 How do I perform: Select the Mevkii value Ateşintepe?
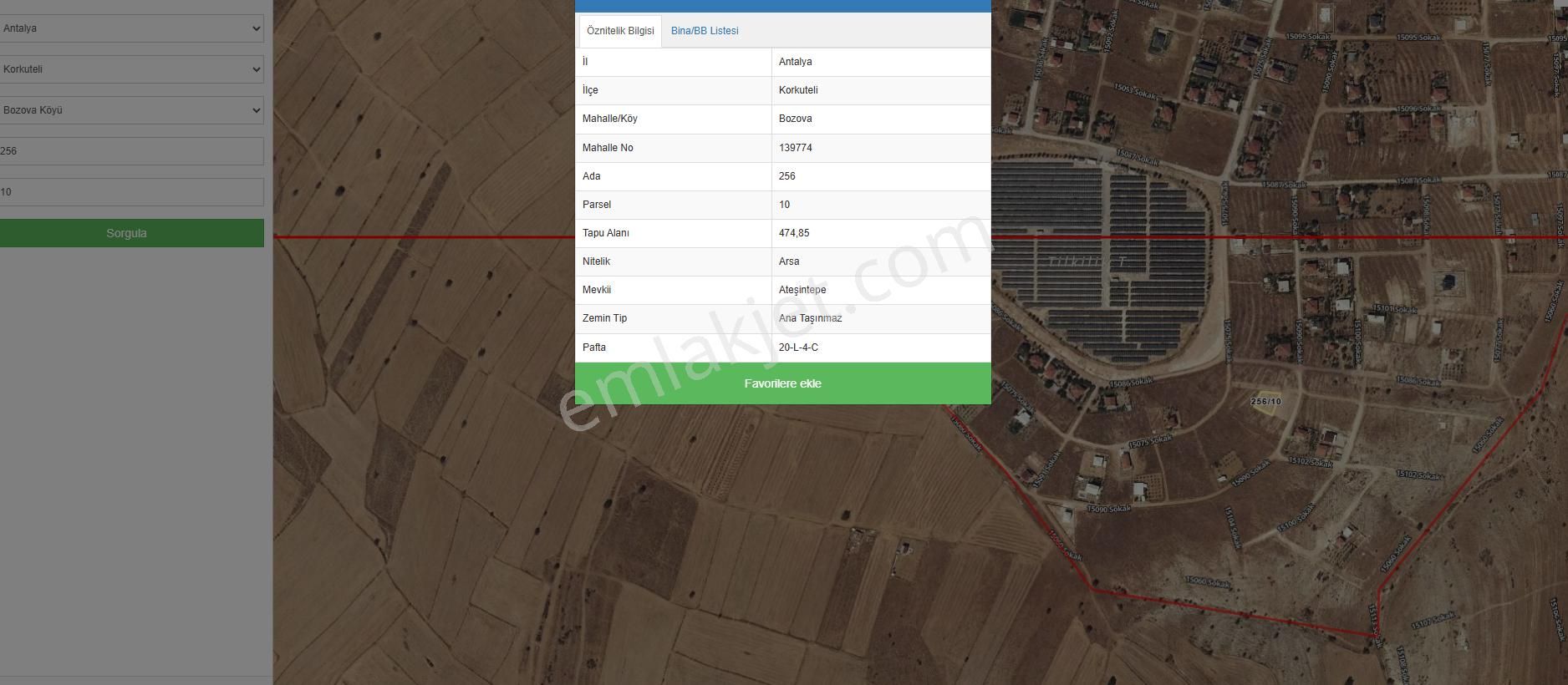click(802, 290)
